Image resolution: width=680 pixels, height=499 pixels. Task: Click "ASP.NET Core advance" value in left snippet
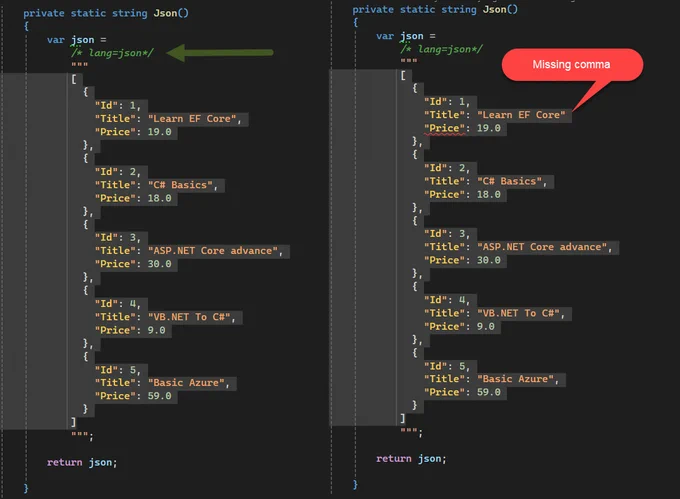click(x=215, y=251)
